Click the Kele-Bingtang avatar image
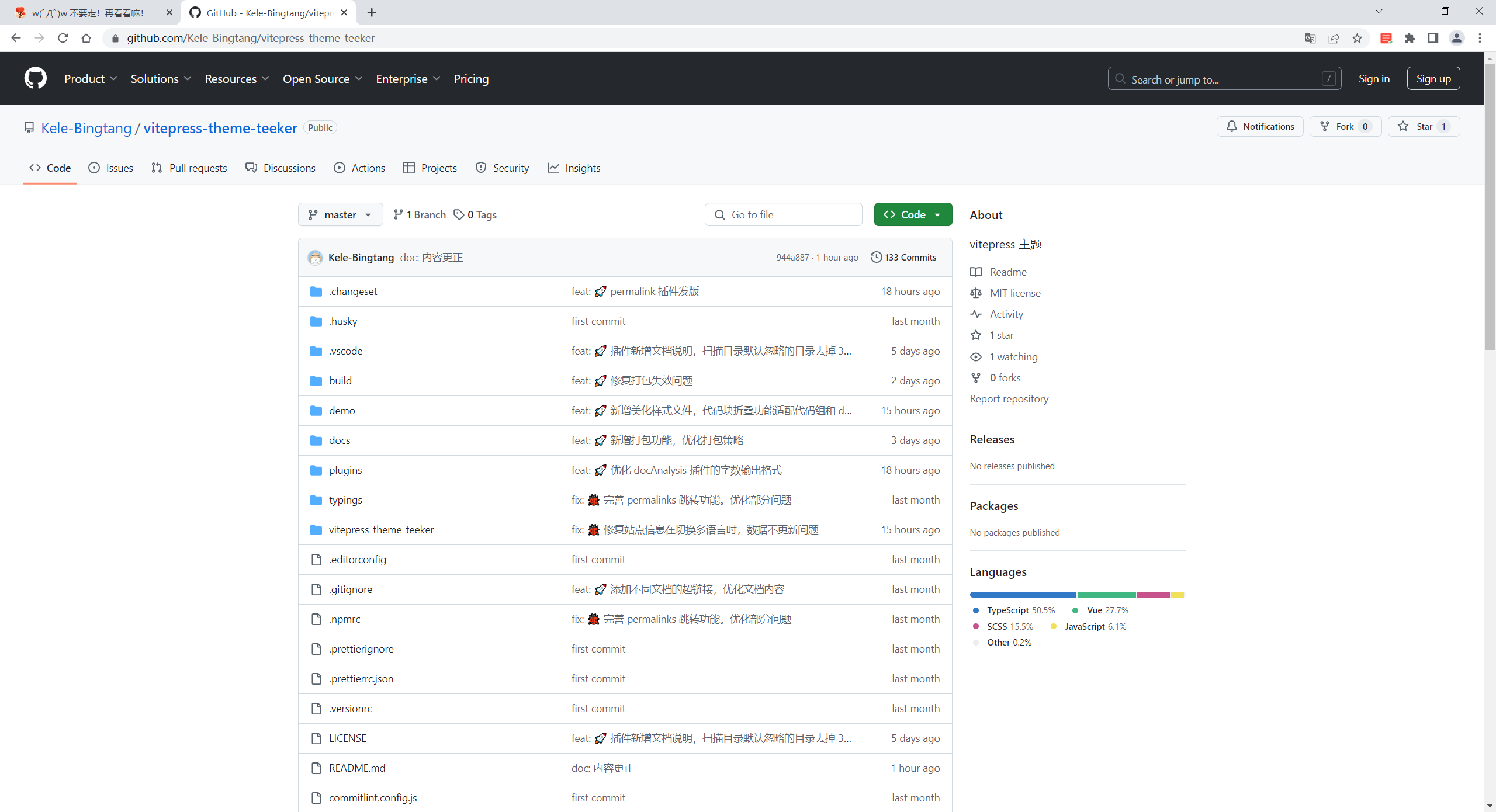Screen dimensions: 1496x812 (x=316, y=258)
